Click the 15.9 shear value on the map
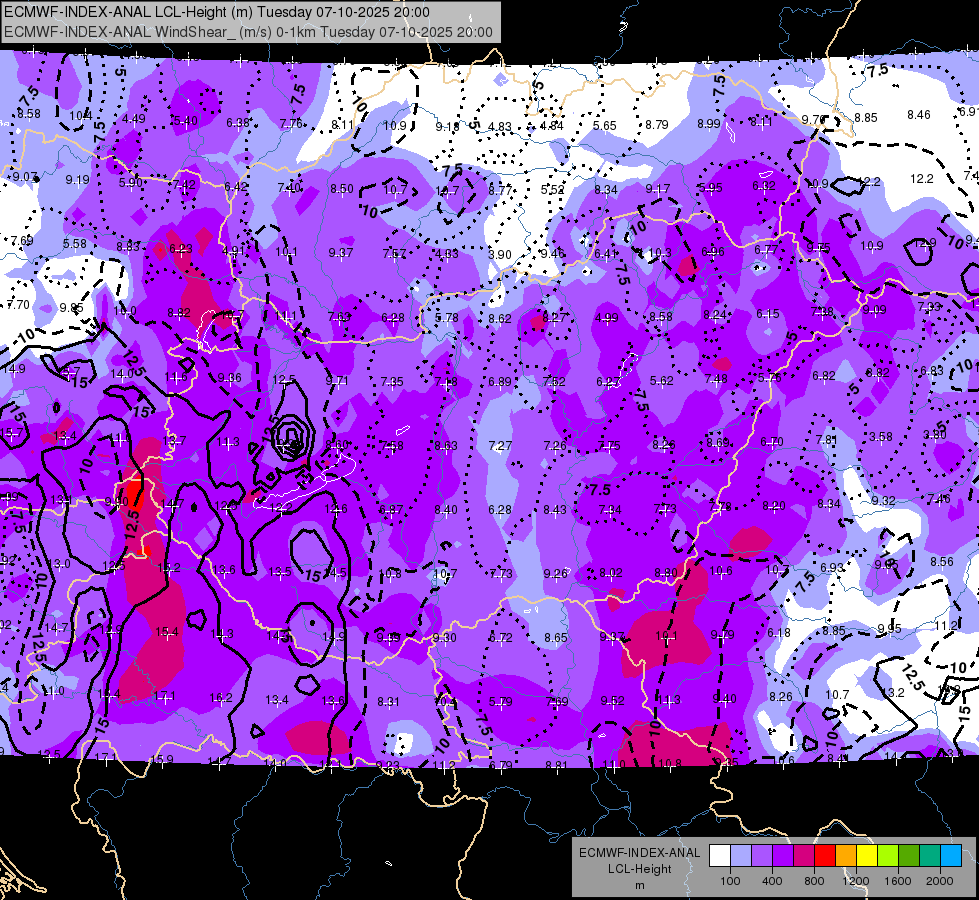This screenshot has height=900, width=979. (x=162, y=759)
